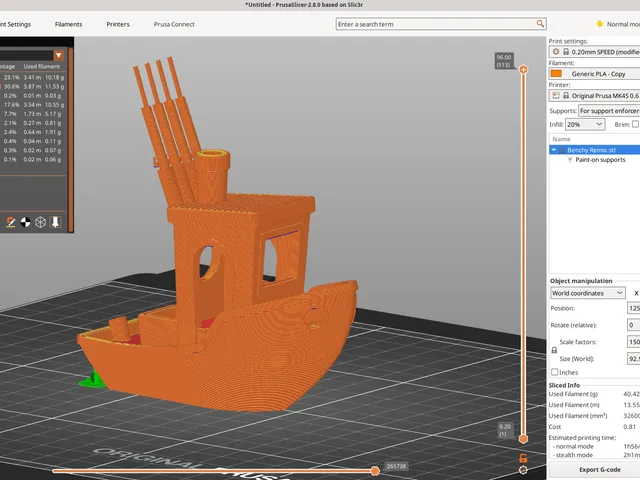
Task: Click the 'Name' column header in object list
Action: pos(561,139)
